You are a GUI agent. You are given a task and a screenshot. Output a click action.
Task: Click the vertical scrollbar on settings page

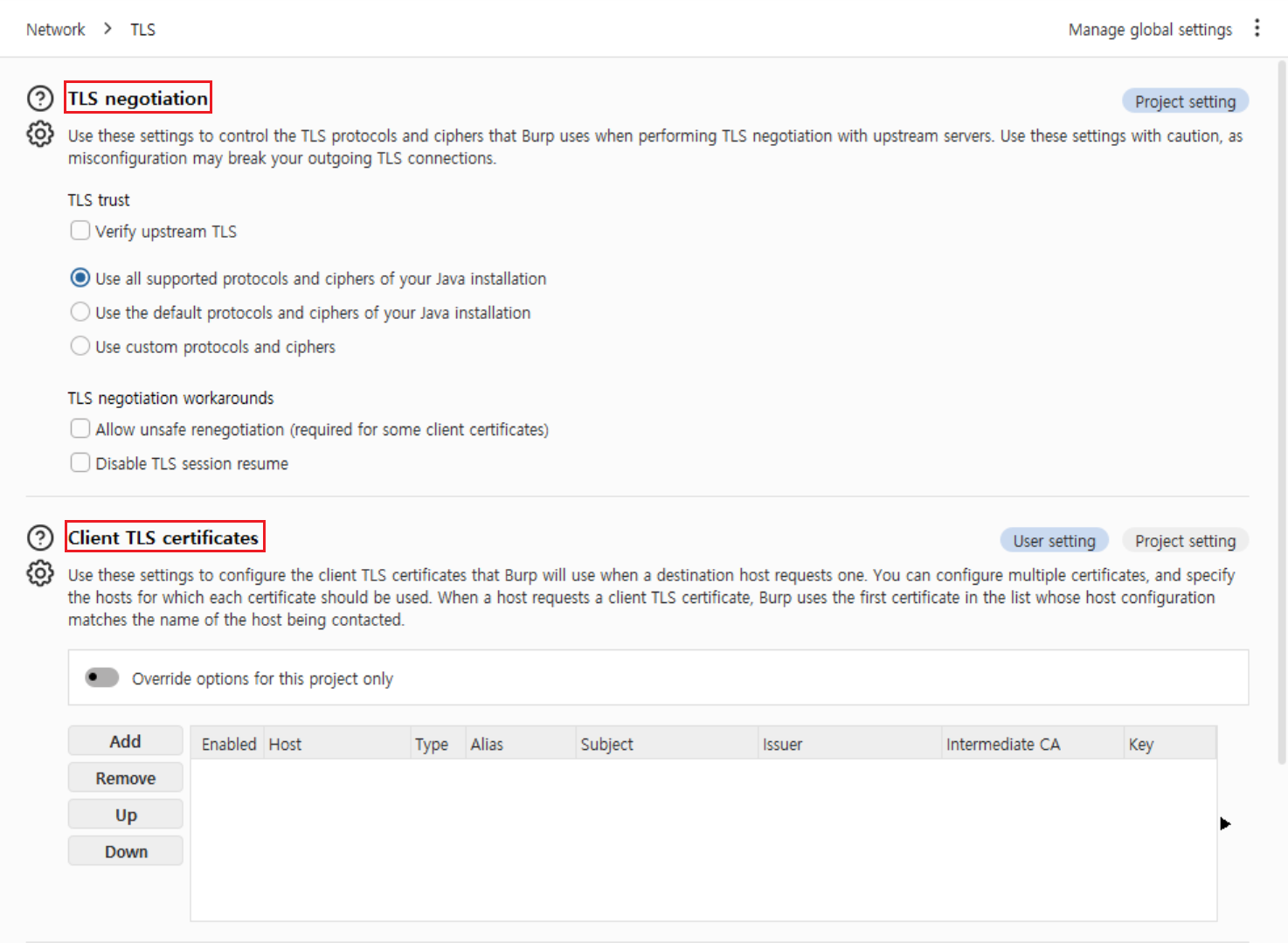[1282, 411]
